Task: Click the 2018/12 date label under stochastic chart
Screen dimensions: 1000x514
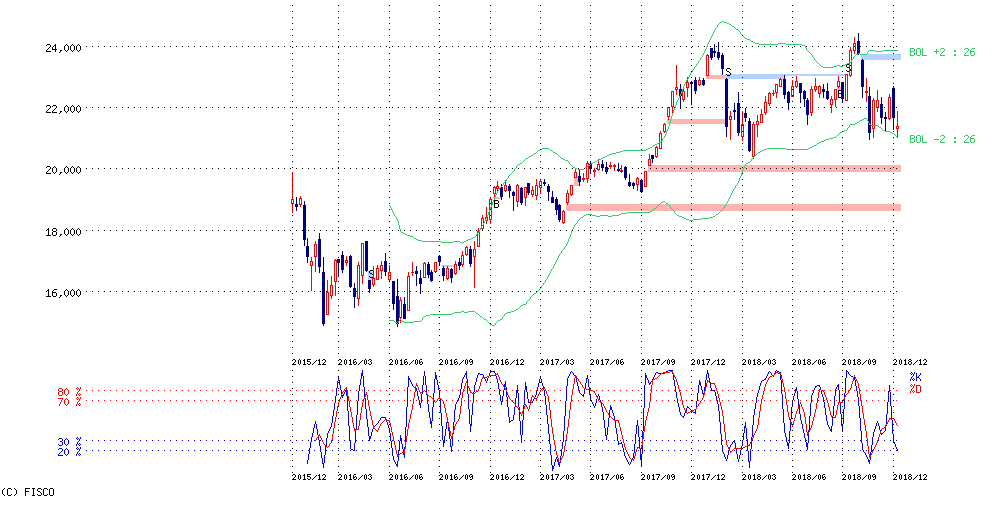Action: (x=909, y=476)
